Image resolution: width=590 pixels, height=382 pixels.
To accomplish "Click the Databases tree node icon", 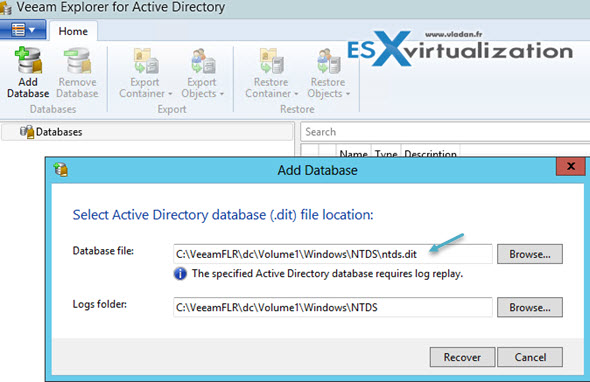I will pyautogui.click(x=27, y=132).
